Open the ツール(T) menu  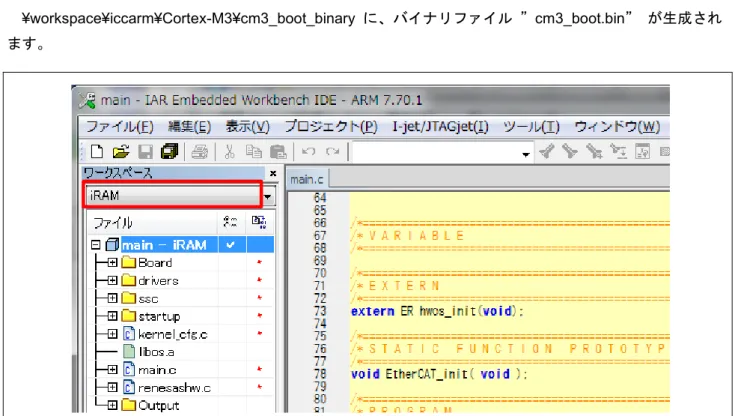click(531, 127)
